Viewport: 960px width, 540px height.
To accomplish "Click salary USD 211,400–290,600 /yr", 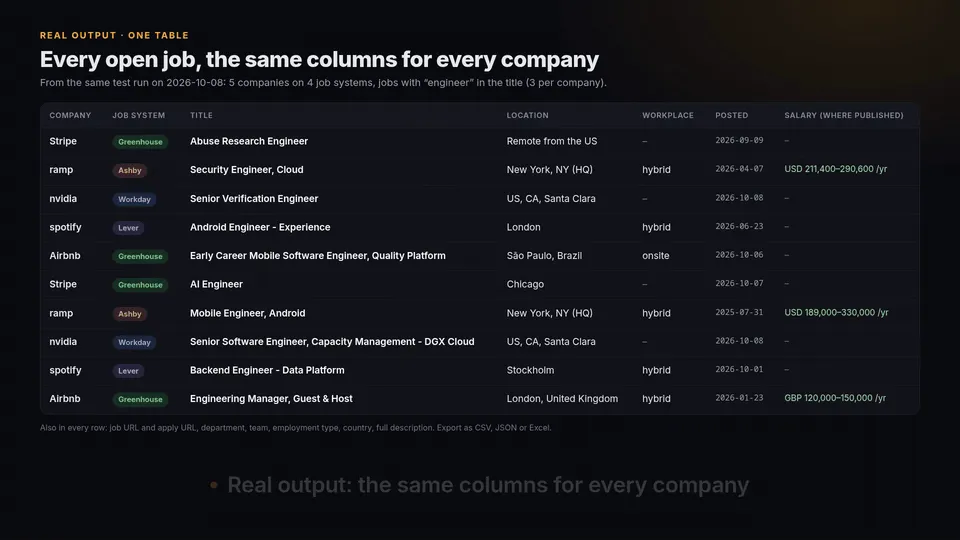I will pos(835,169).
